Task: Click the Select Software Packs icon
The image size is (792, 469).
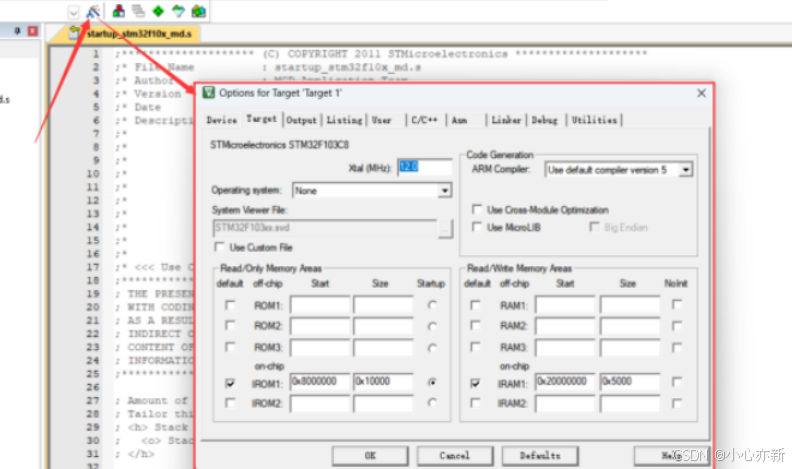Action: (178, 11)
